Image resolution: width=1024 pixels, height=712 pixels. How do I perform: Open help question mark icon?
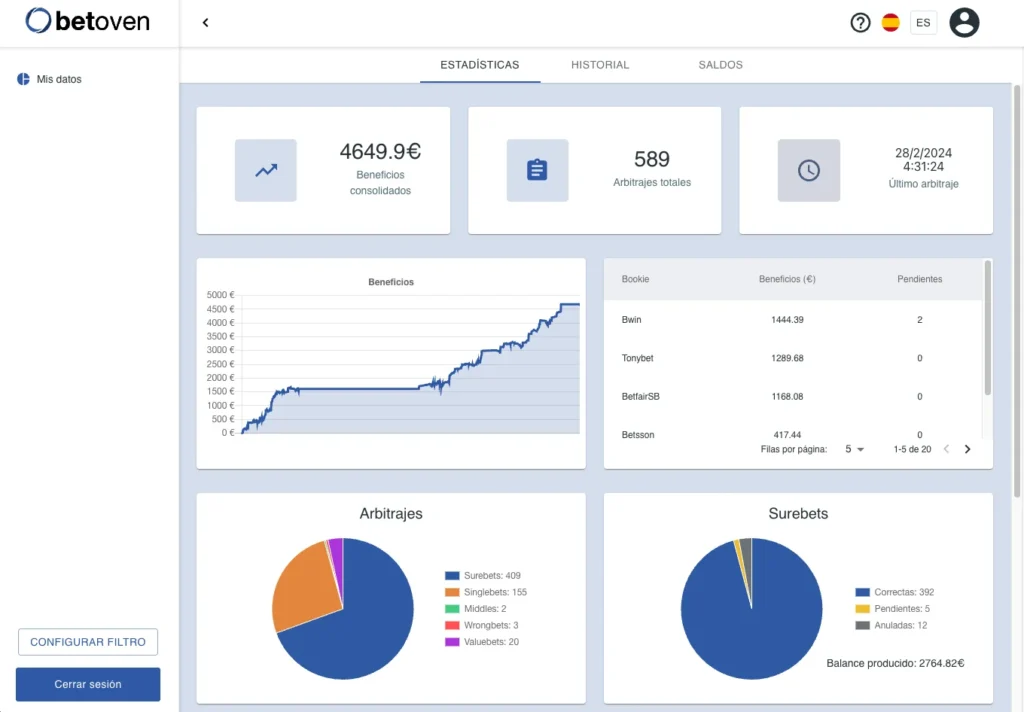860,22
